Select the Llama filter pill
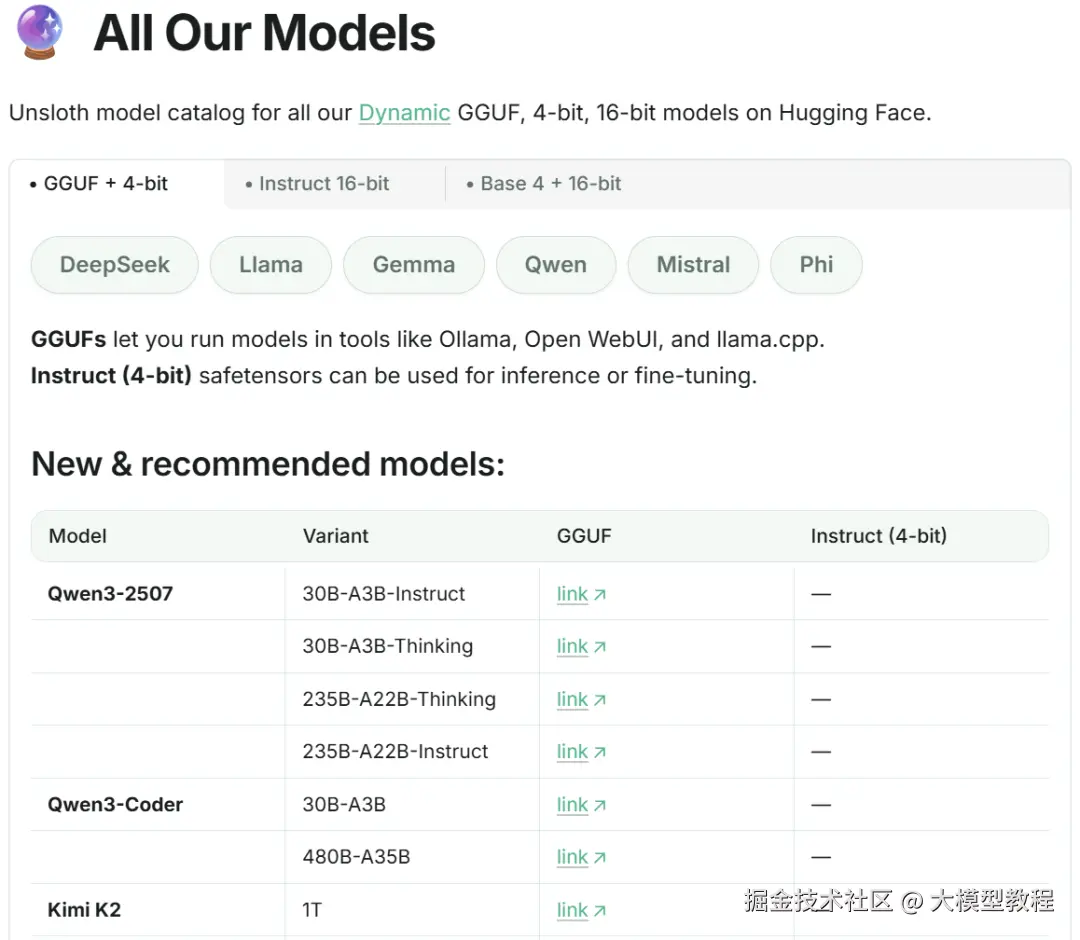The image size is (1080, 940). (x=271, y=264)
